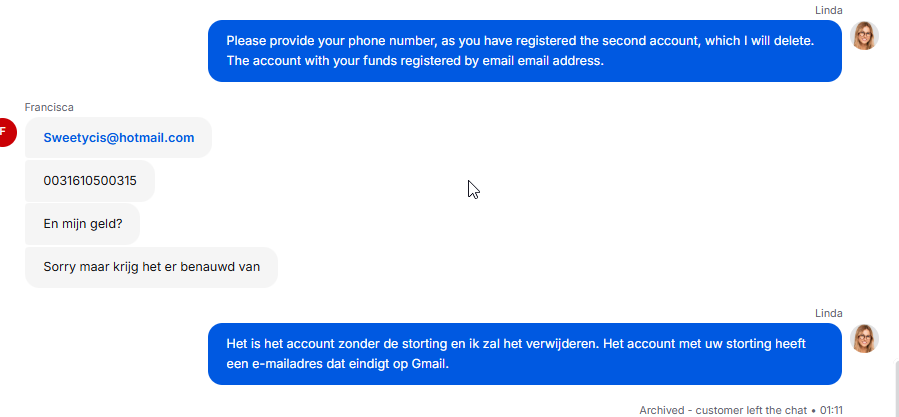Click the 0031610500315 phone number message
The image size is (899, 417).
click(90, 181)
